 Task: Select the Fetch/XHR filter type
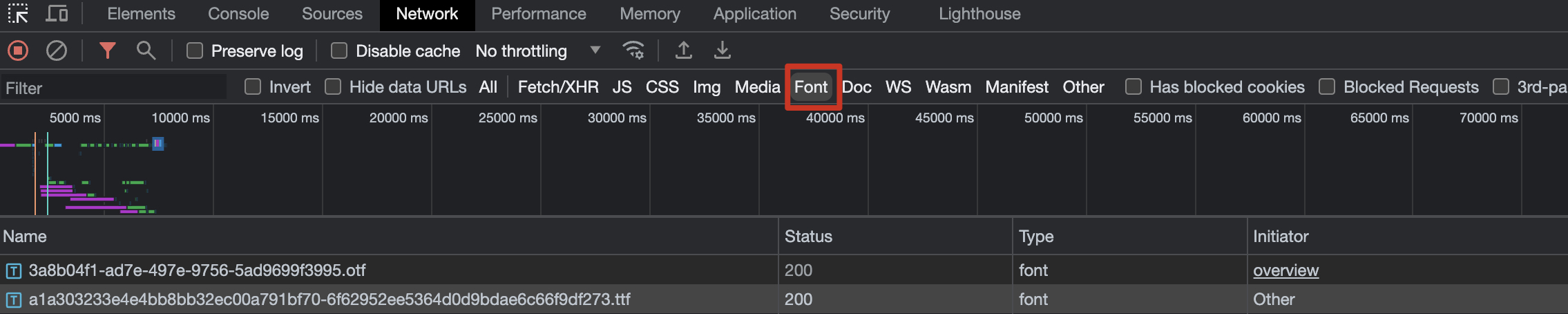[558, 87]
